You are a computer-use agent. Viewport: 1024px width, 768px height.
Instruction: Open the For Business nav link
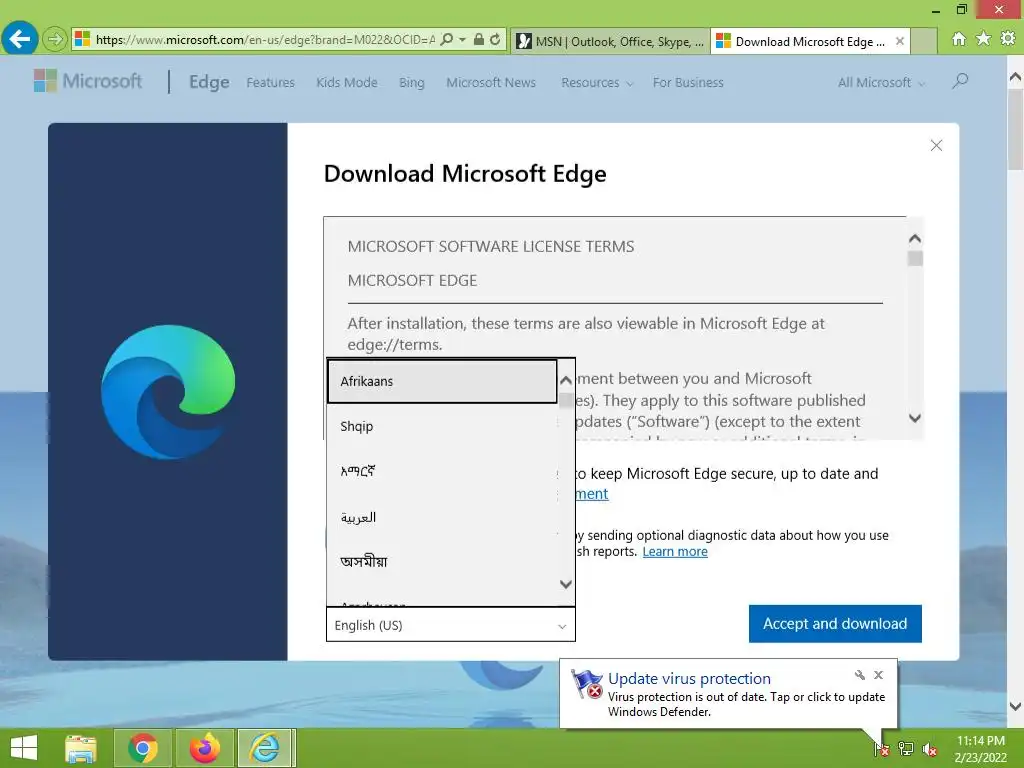pos(688,82)
